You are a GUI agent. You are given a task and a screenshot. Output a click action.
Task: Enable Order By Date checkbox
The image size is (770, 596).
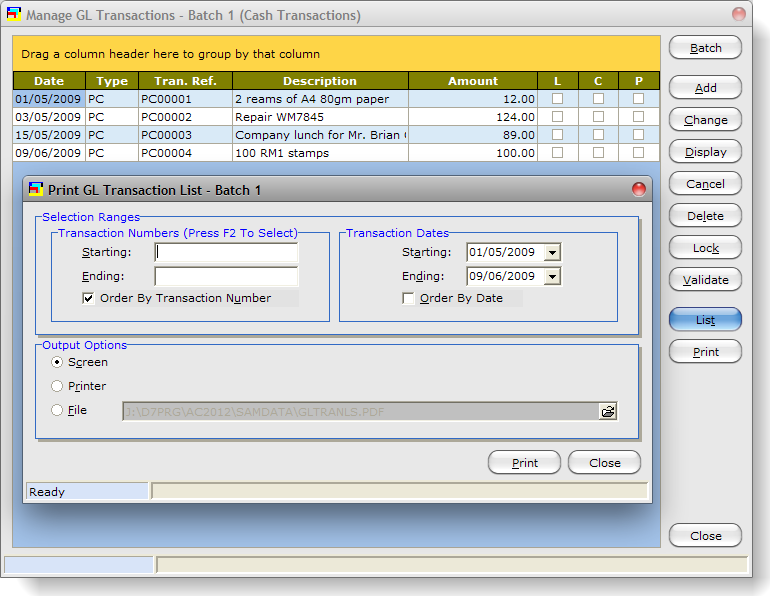pos(408,298)
